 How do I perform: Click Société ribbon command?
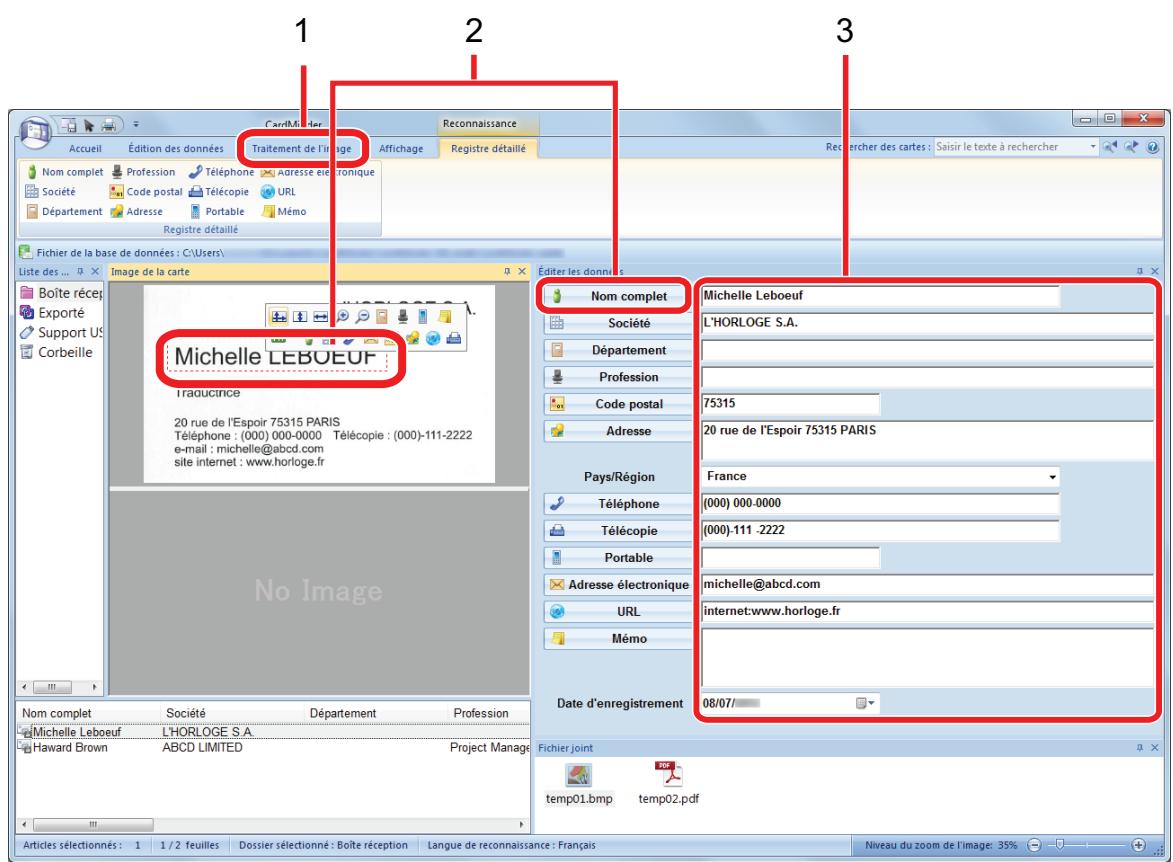coord(51,192)
